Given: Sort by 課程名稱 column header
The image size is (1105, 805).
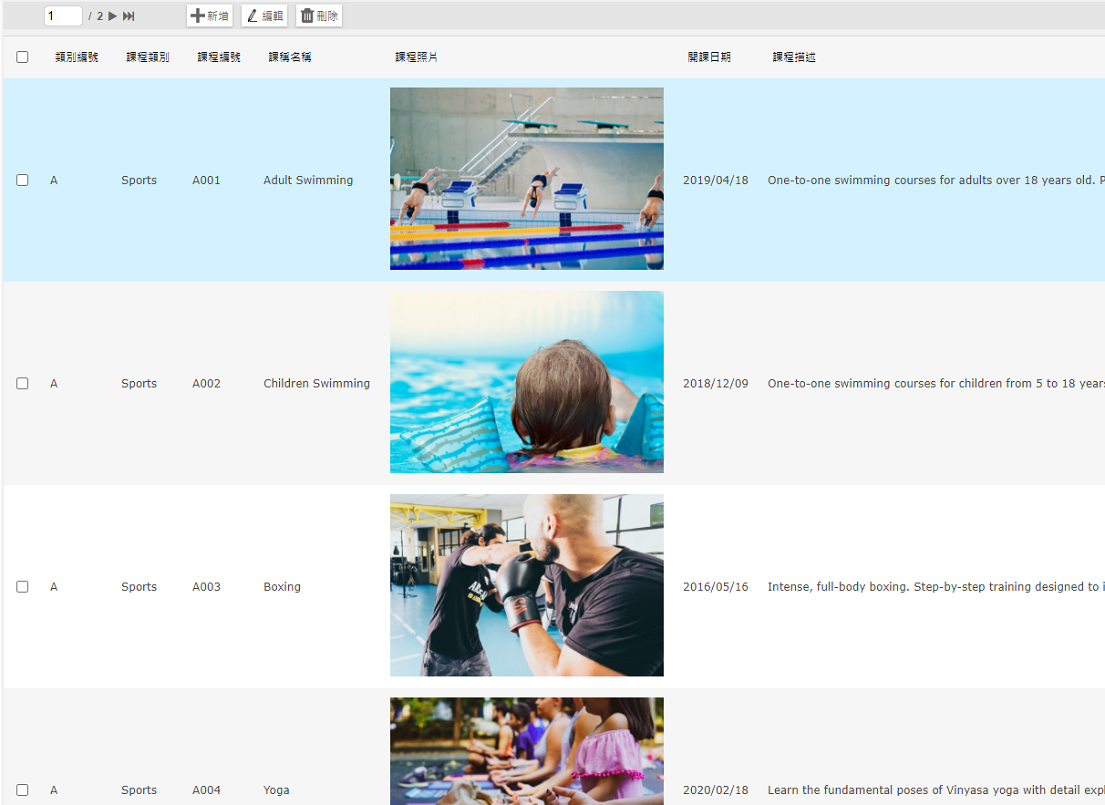Looking at the screenshot, I should 290,57.
